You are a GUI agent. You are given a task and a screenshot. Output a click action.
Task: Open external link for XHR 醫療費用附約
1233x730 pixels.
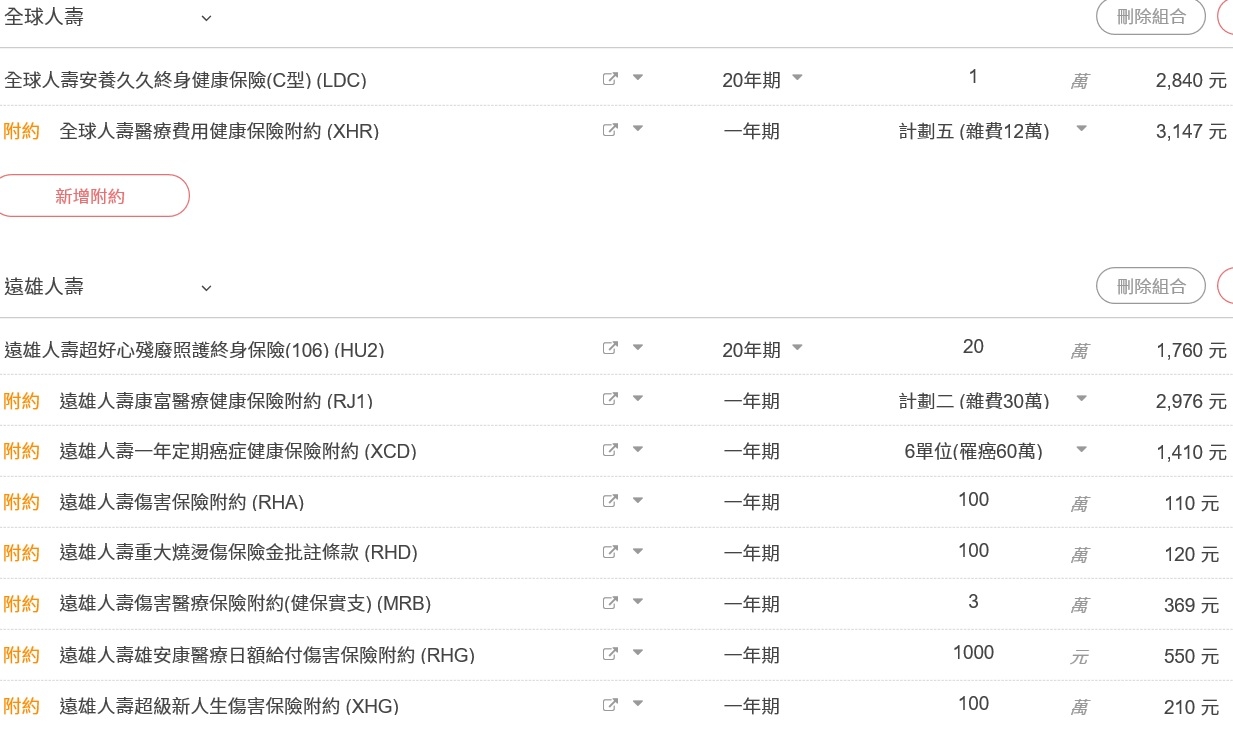pyautogui.click(x=610, y=130)
